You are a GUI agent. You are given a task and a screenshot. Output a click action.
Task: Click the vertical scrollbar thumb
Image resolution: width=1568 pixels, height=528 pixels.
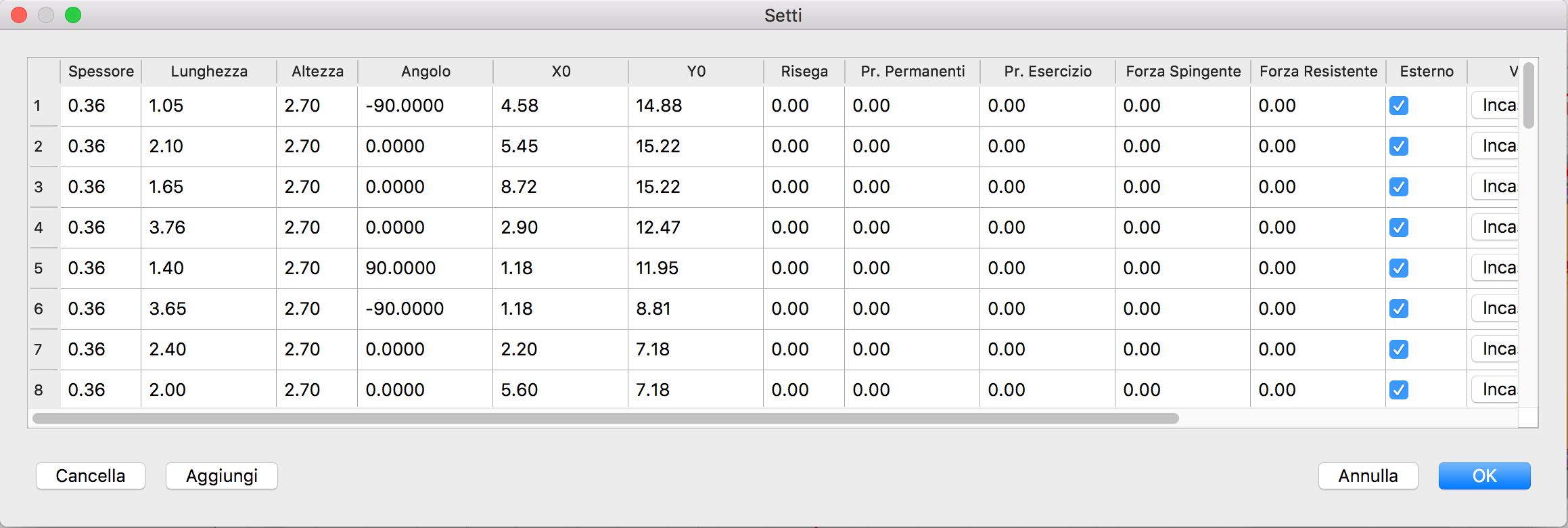[x=1528, y=95]
